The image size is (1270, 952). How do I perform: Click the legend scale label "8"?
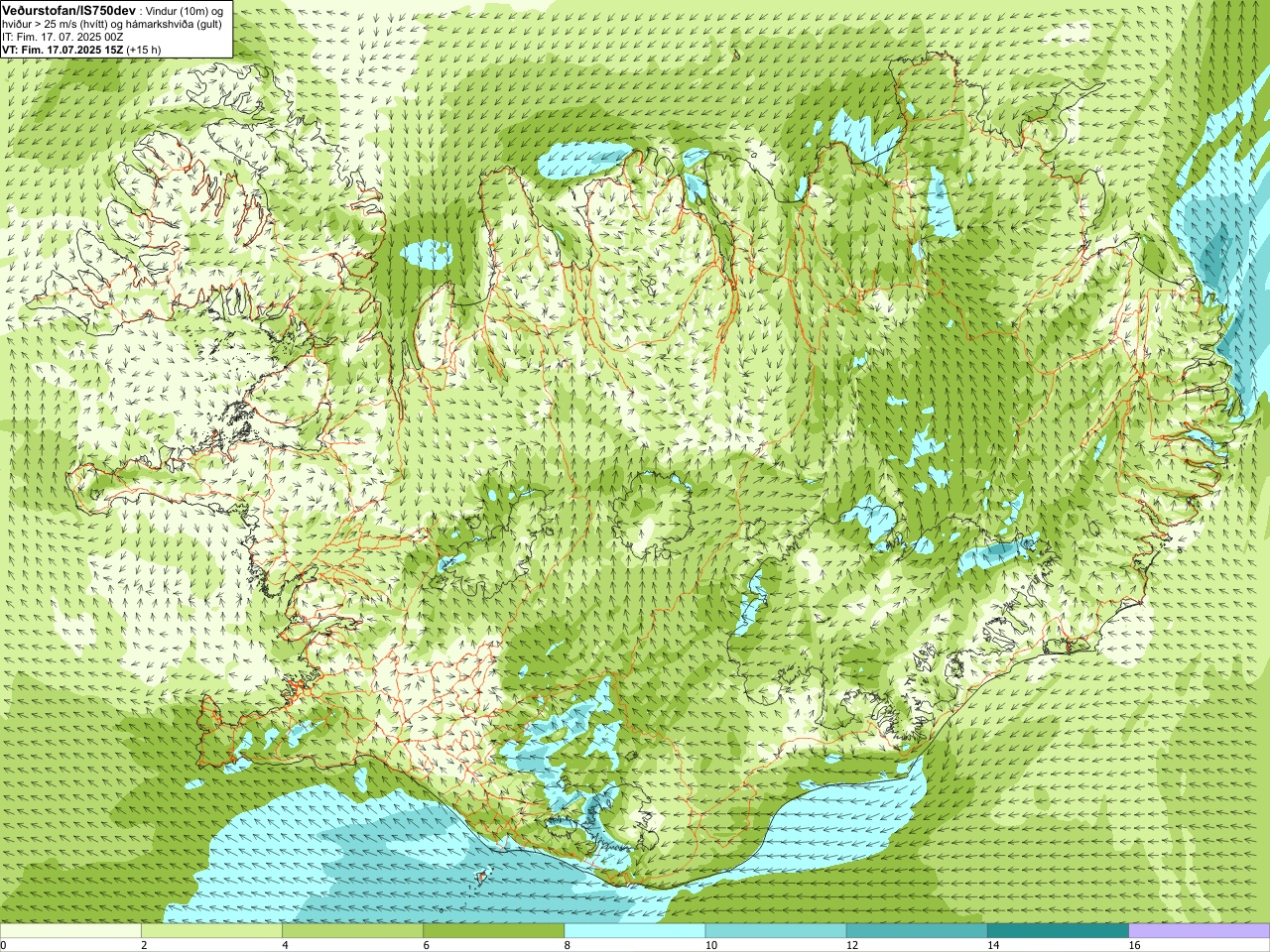click(x=568, y=945)
